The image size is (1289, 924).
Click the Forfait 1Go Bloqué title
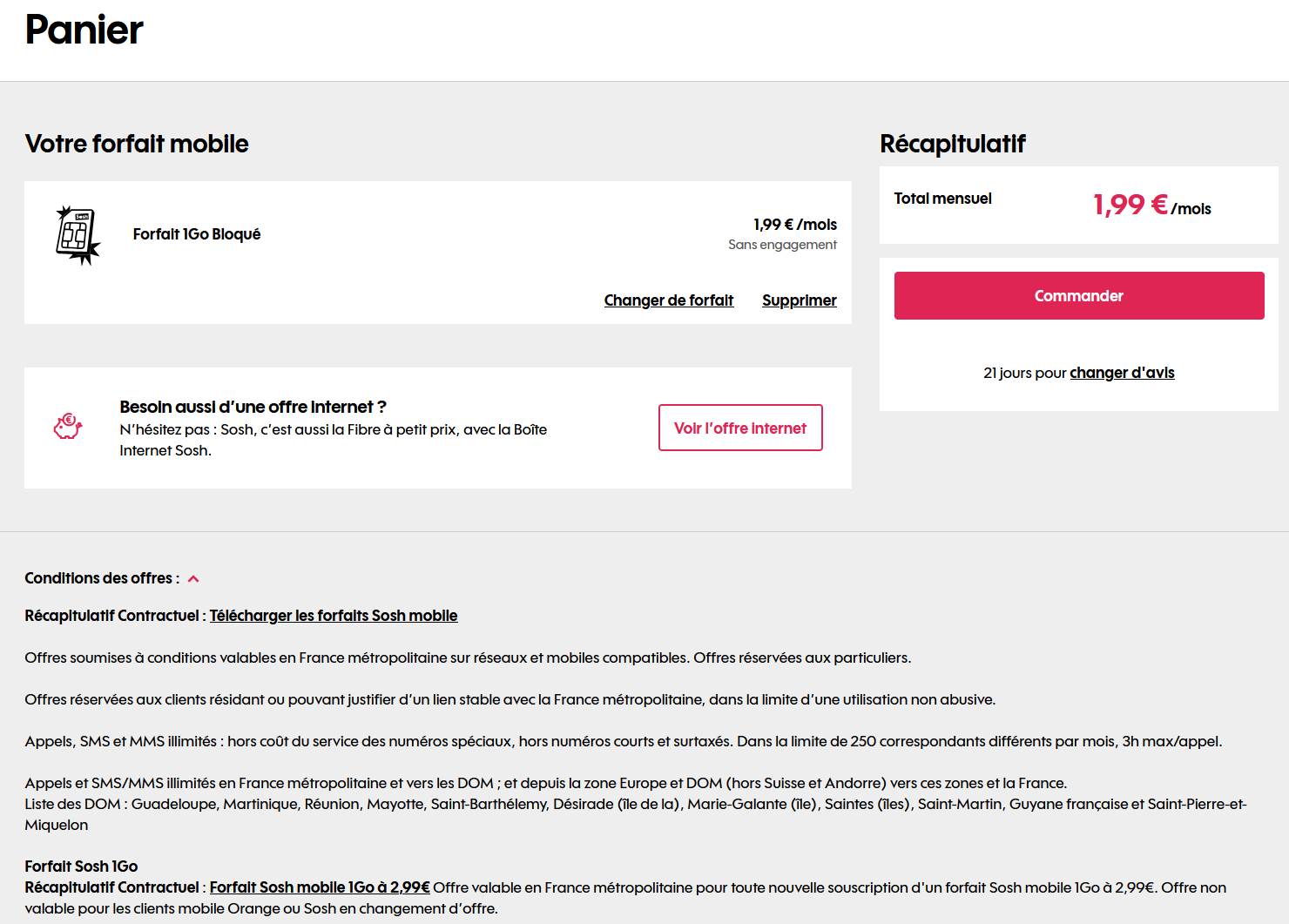[x=197, y=234]
